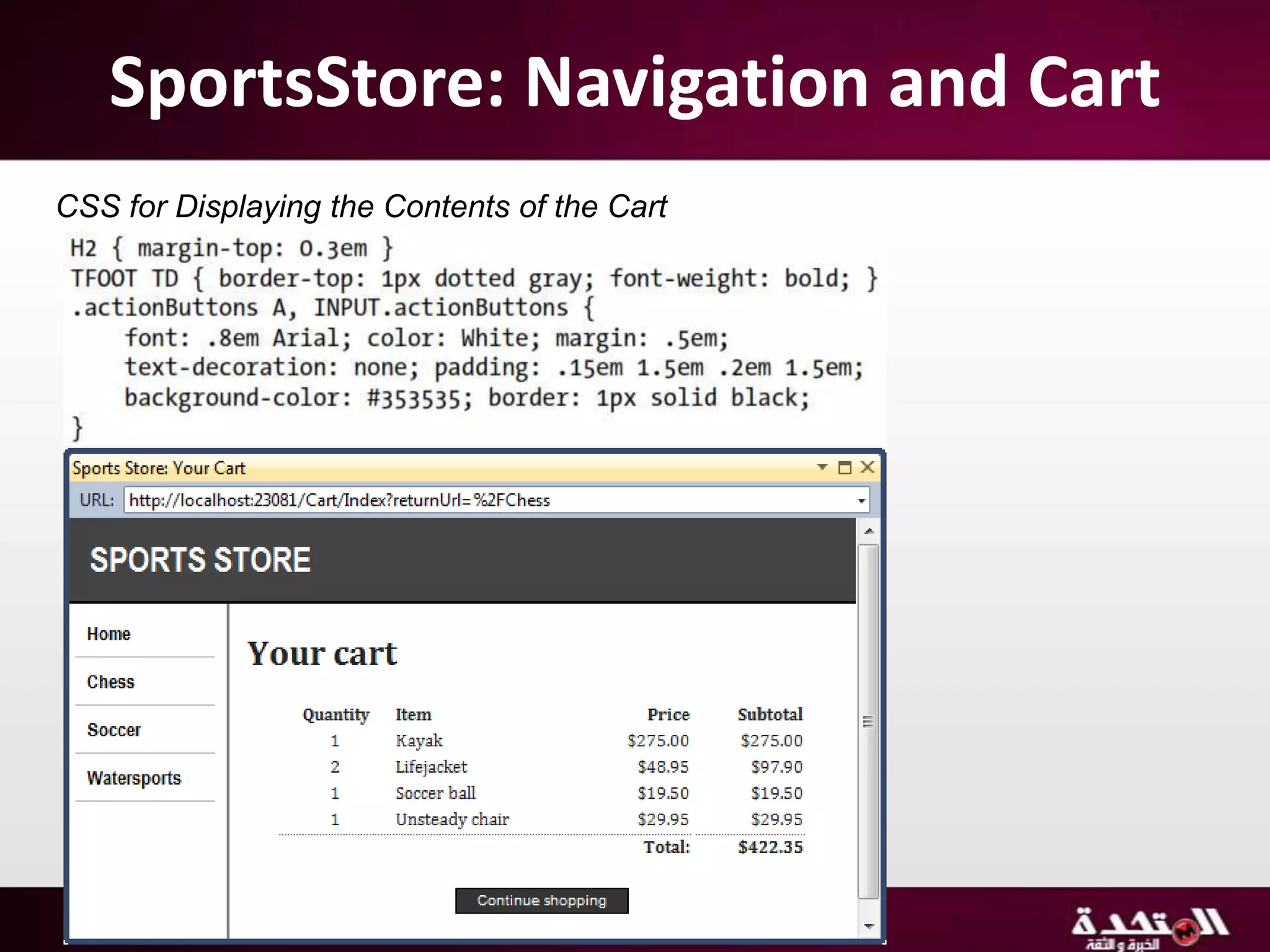Click the H2 margin-top code line
Viewport: 1270px width, 952px height.
point(232,249)
